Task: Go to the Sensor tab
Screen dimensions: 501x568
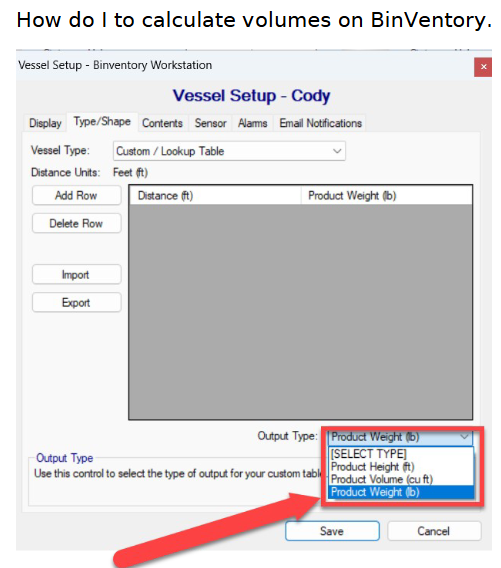Action: click(210, 123)
